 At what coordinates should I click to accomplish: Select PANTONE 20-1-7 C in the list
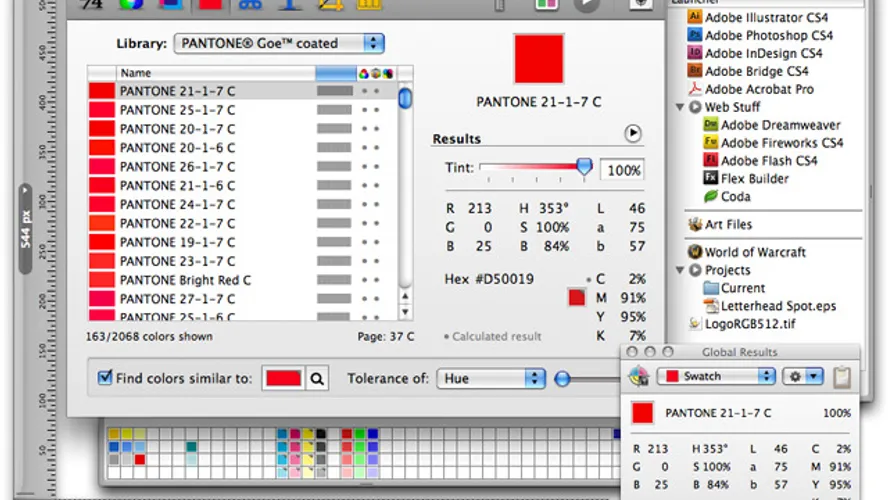pos(243,129)
